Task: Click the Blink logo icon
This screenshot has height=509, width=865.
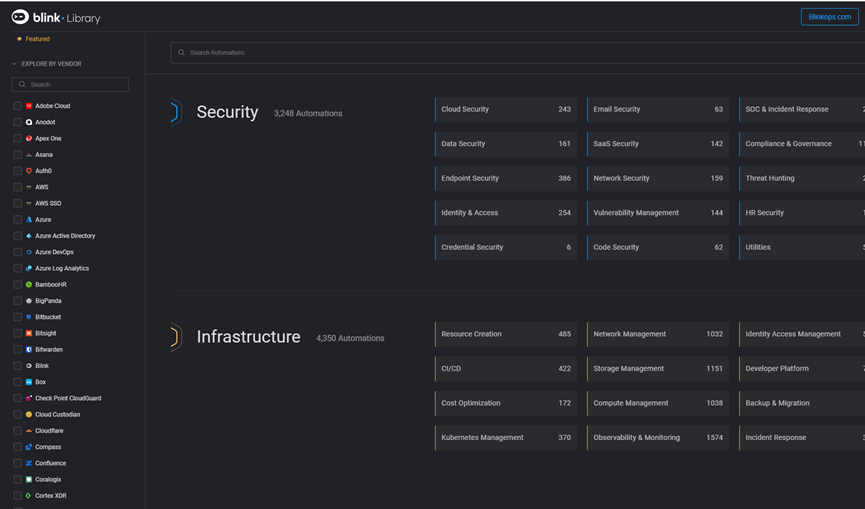Action: click(x=20, y=17)
